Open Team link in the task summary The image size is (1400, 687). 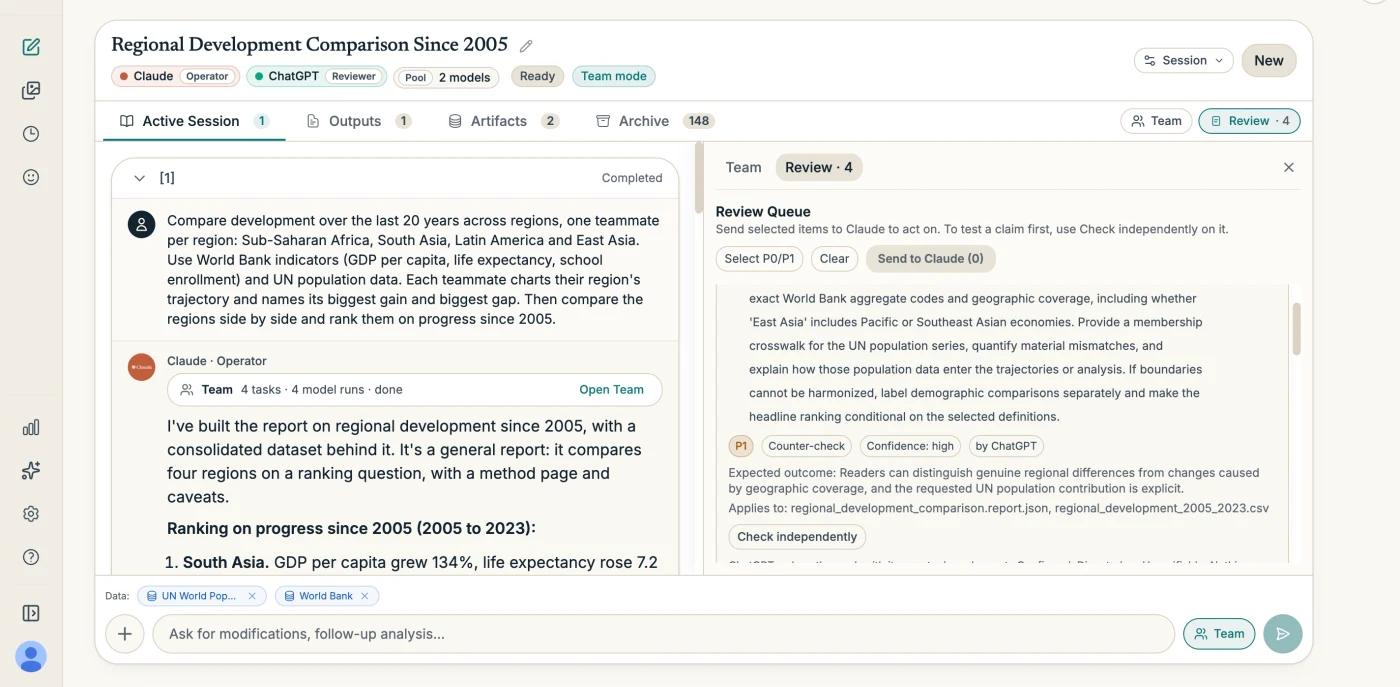(612, 390)
